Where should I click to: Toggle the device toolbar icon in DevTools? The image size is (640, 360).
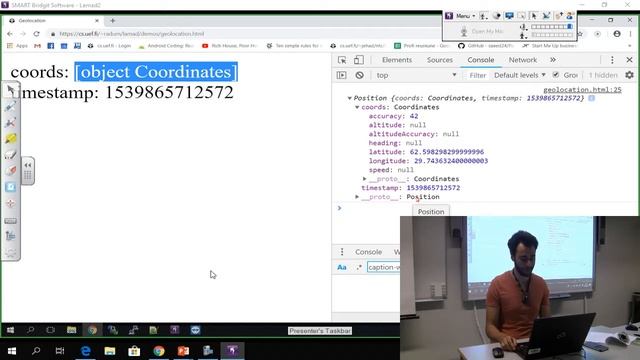tap(359, 60)
